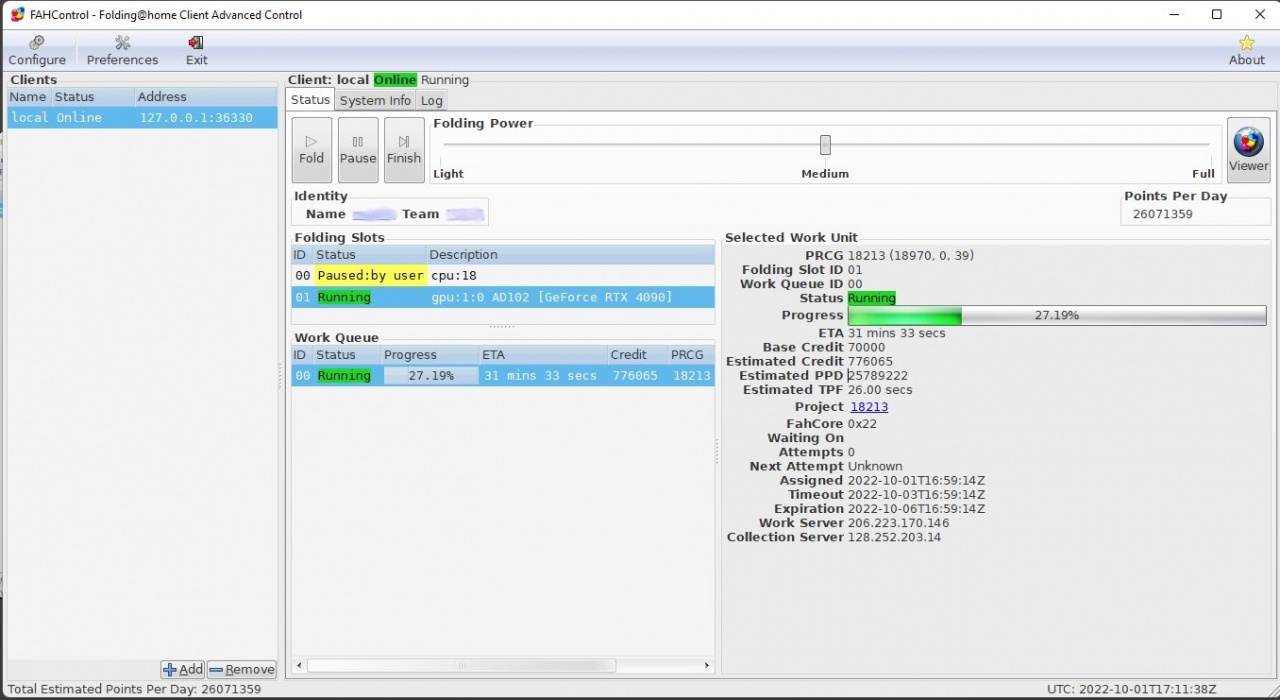This screenshot has width=1280, height=700.
Task: Open Preferences from the toolbar
Action: pos(122,51)
